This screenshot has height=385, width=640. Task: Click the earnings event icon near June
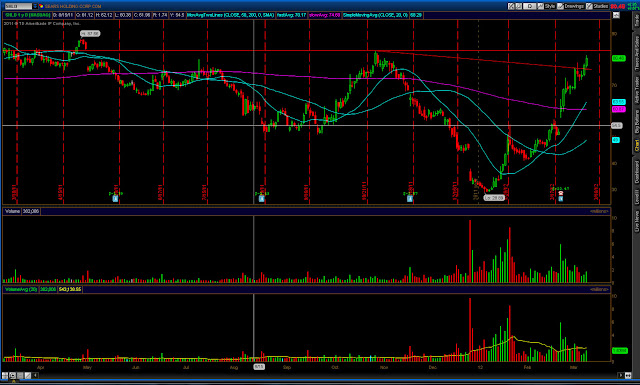(x=115, y=199)
